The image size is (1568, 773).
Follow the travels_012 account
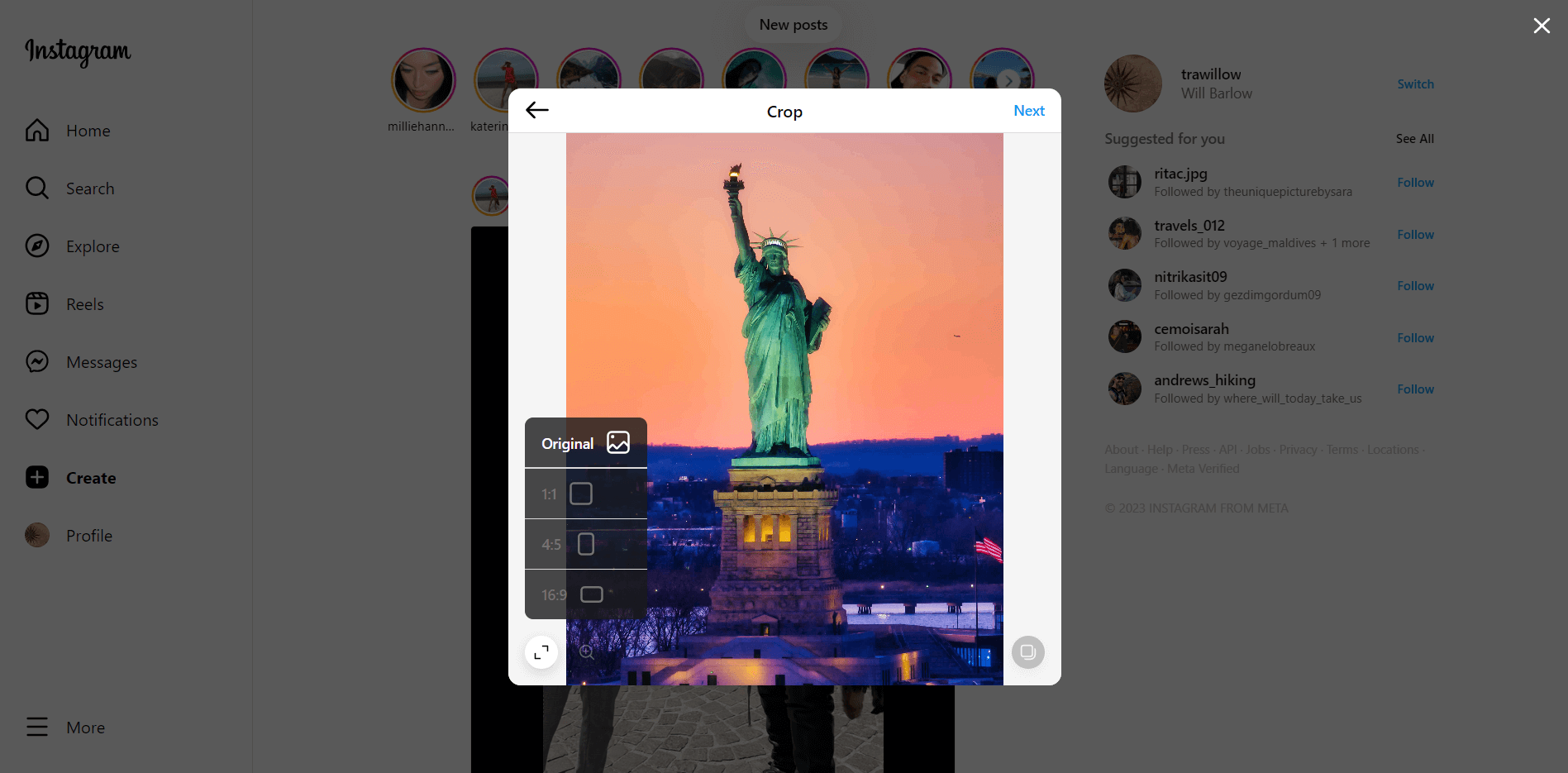[x=1415, y=234]
